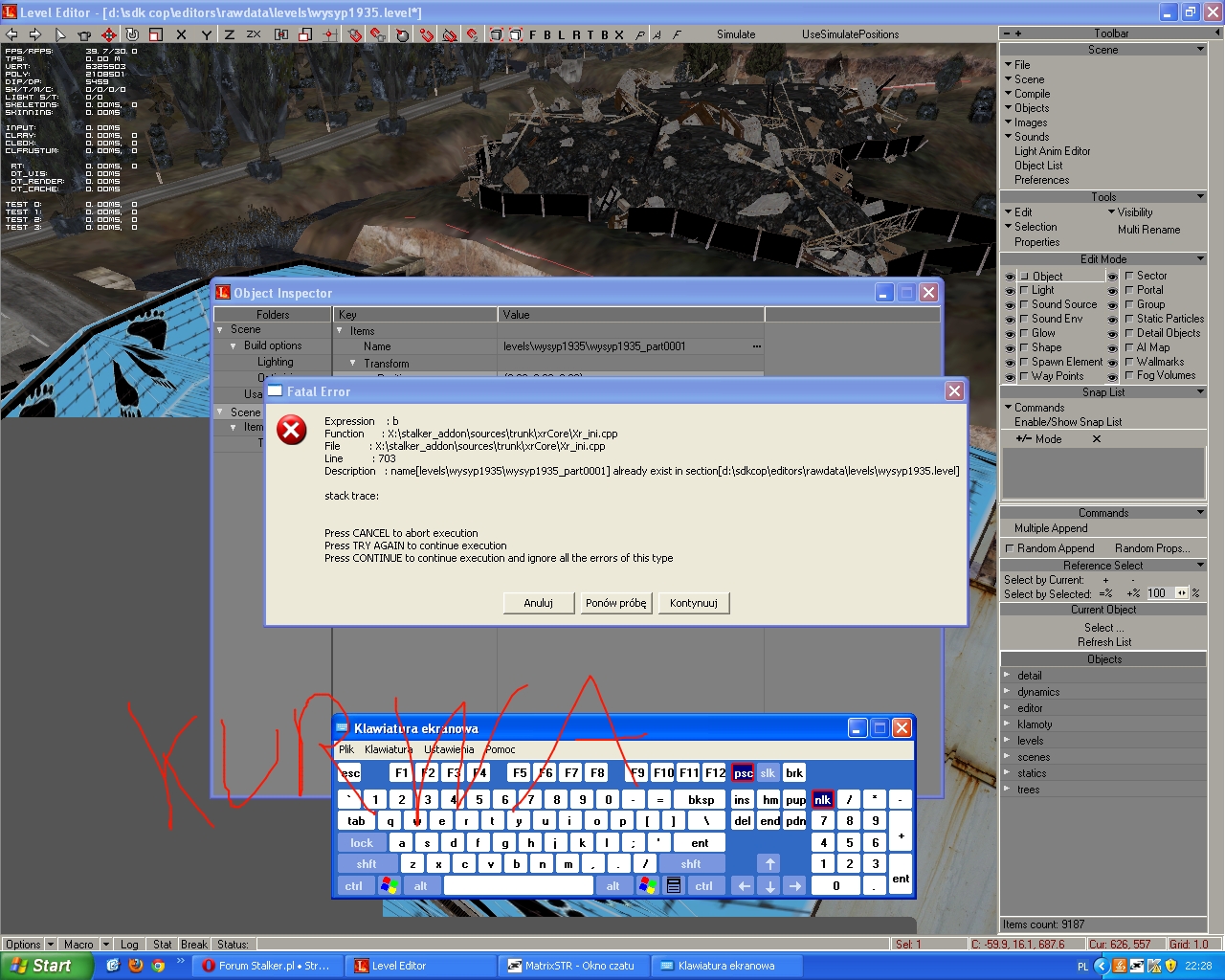Viewport: 1225px width, 980px height.
Task: Click the Kontynuuj button
Action: point(694,603)
